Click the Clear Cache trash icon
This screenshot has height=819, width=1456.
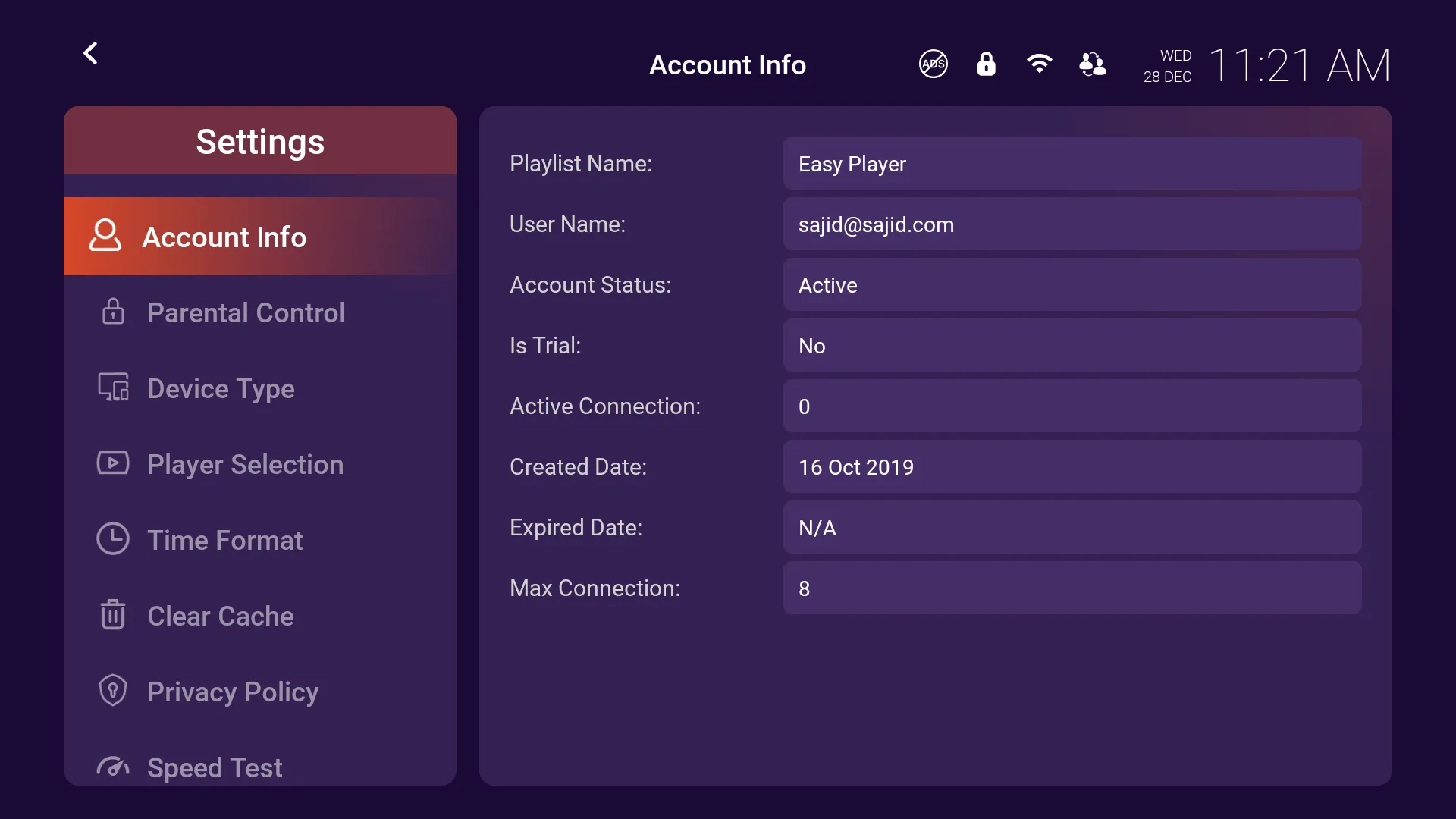click(113, 614)
